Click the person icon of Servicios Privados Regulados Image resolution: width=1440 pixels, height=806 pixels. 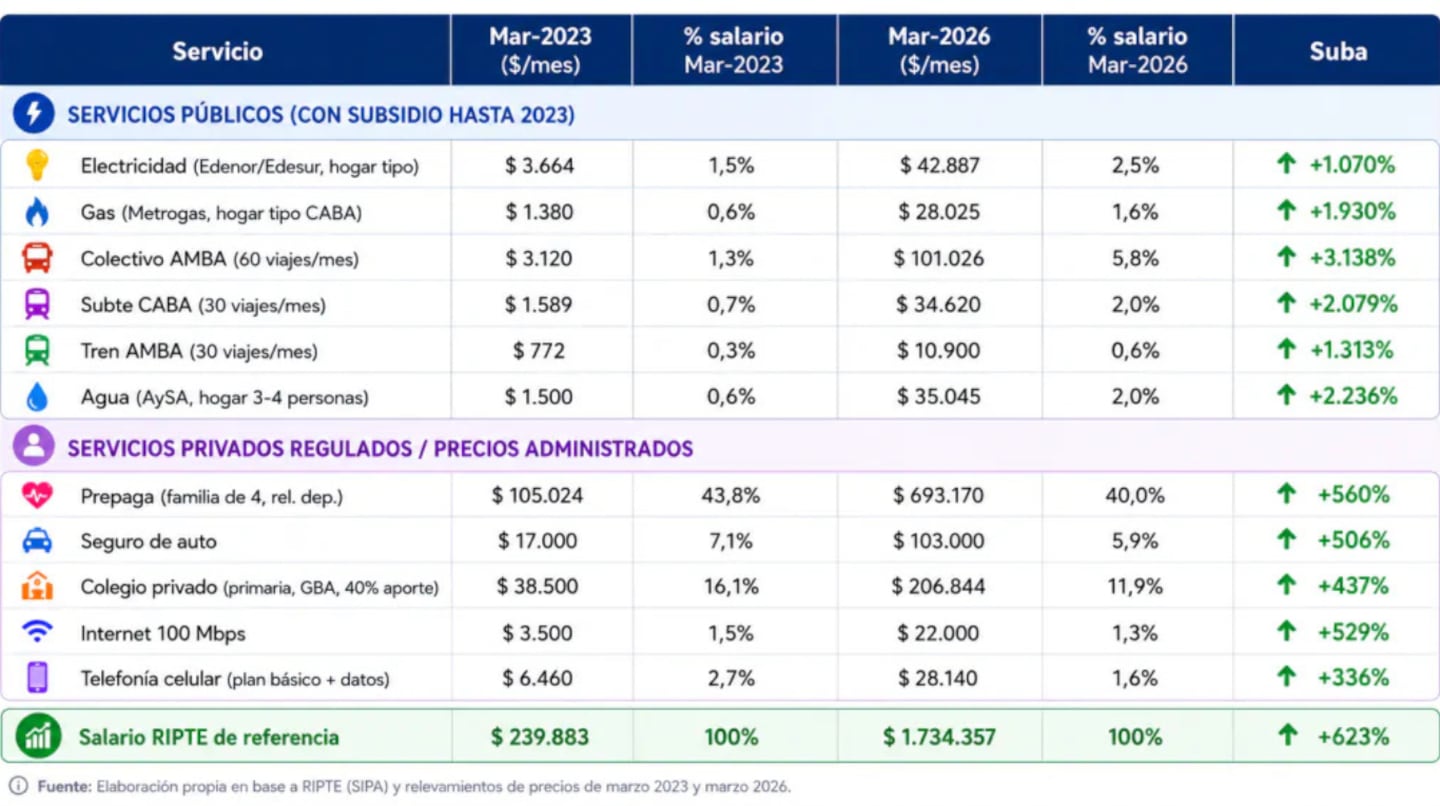[34, 447]
